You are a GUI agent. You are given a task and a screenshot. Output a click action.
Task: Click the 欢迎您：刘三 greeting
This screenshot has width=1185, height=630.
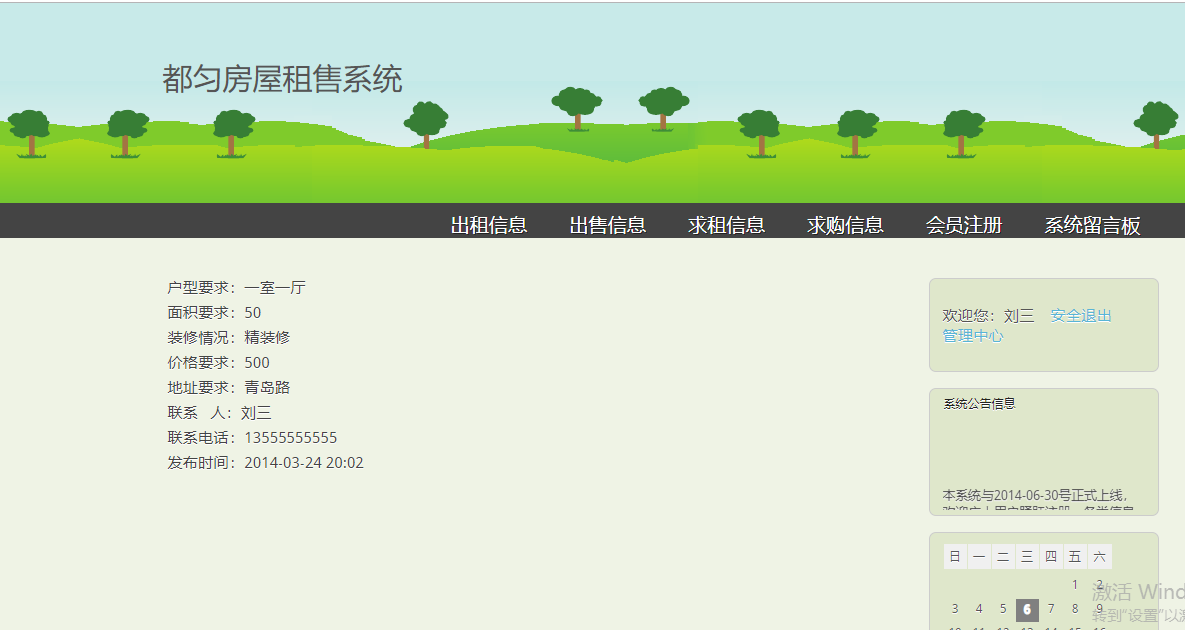[x=988, y=316]
